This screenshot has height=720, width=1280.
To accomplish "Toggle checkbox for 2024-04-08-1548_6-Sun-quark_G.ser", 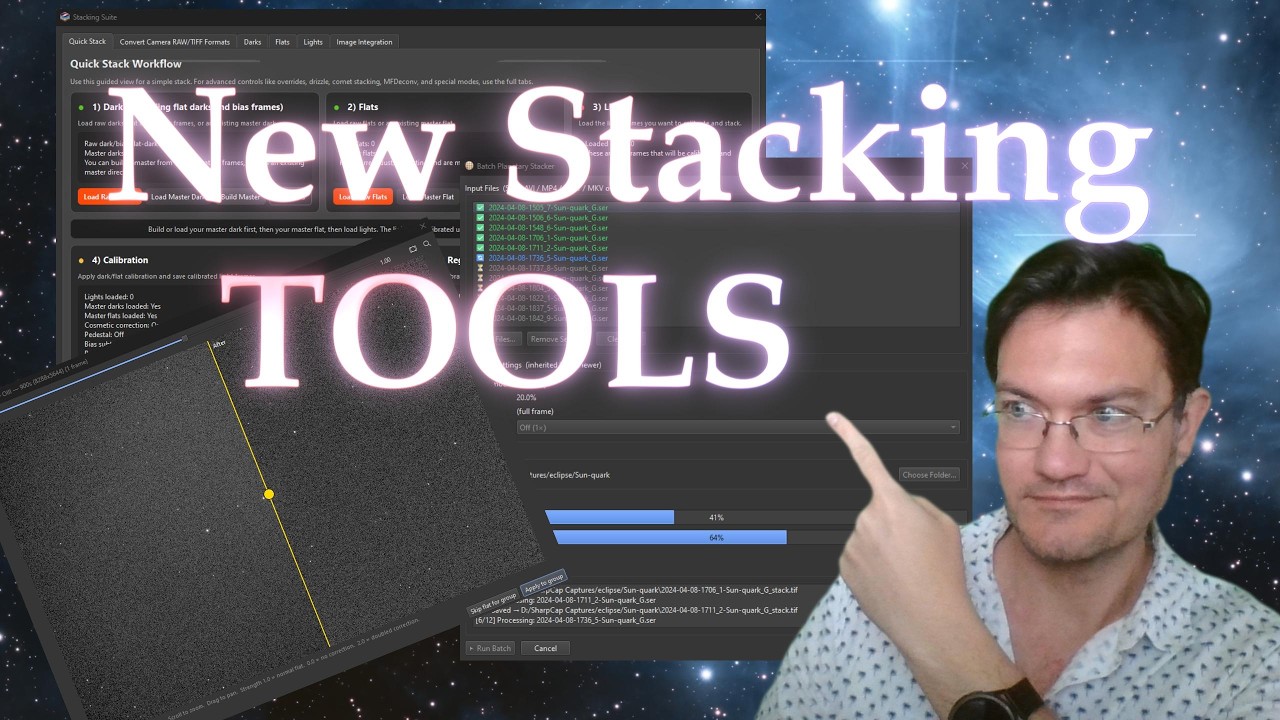I will 480,228.
